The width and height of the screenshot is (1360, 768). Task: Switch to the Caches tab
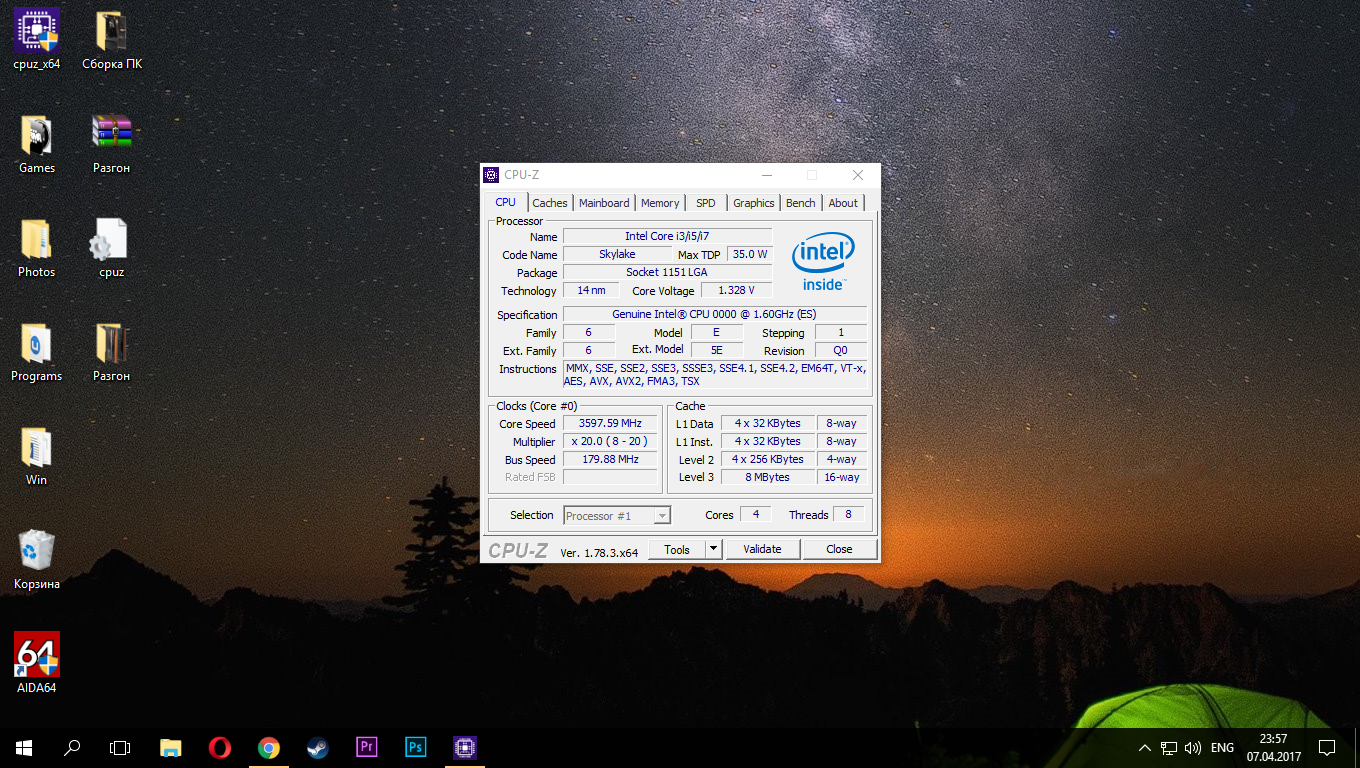pyautogui.click(x=550, y=203)
